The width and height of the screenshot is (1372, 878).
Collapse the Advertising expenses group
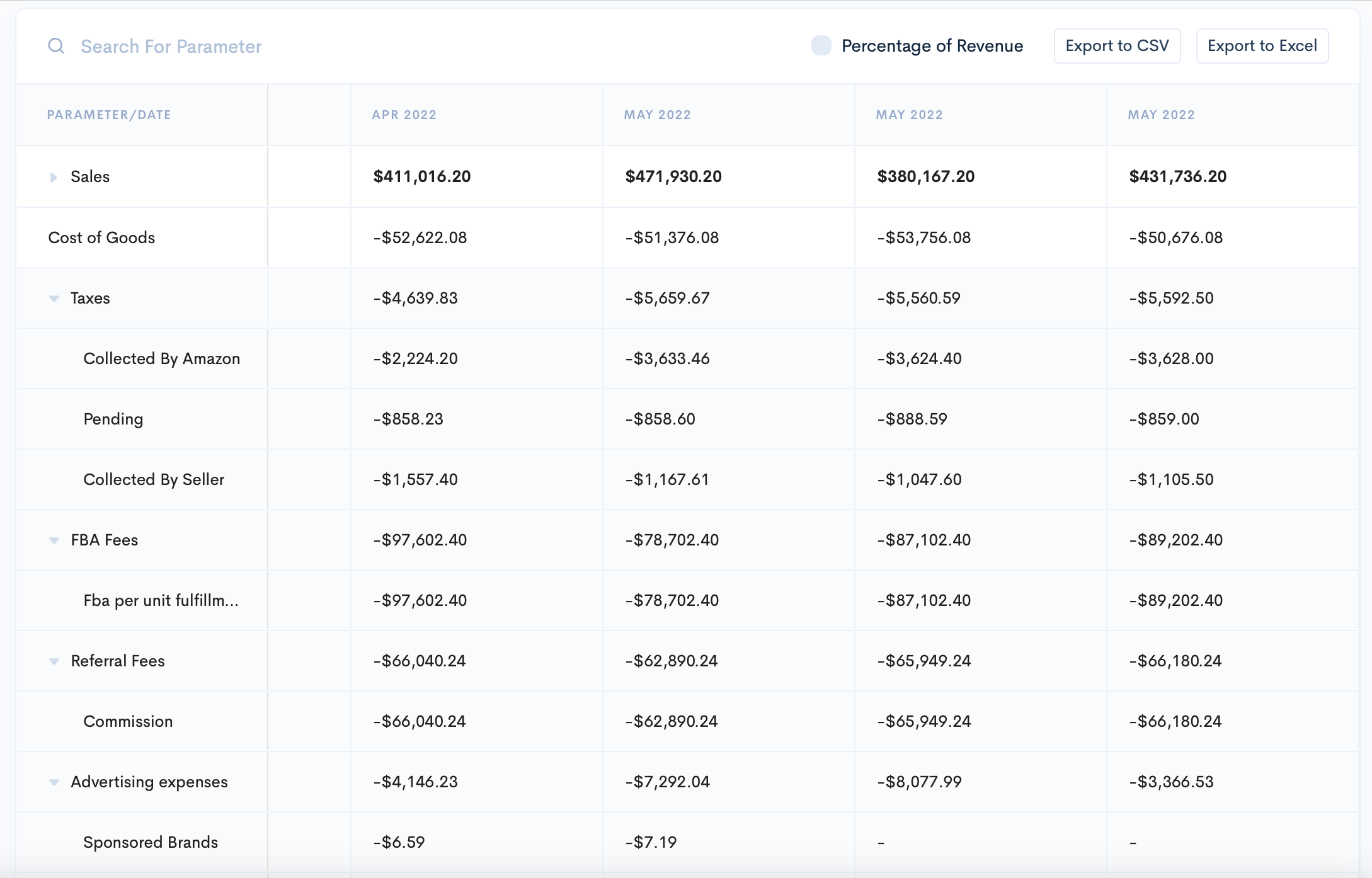pos(54,782)
